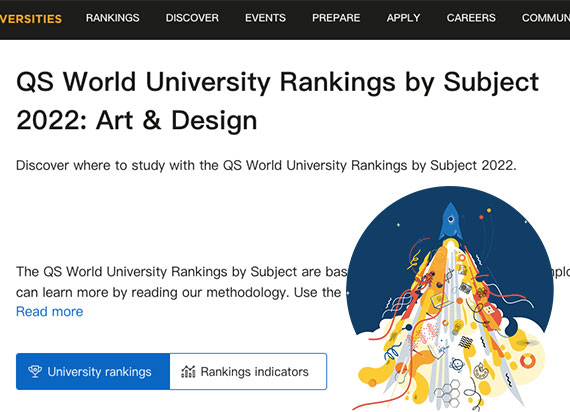The height and width of the screenshot is (412, 570).
Task: Open the CAREERS menu
Action: 471,18
